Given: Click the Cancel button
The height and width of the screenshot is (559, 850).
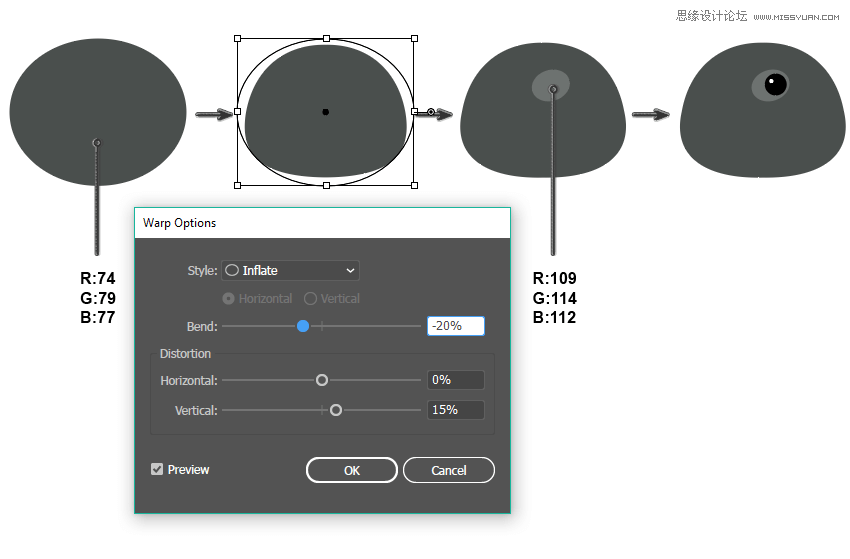Looking at the screenshot, I should (x=449, y=470).
